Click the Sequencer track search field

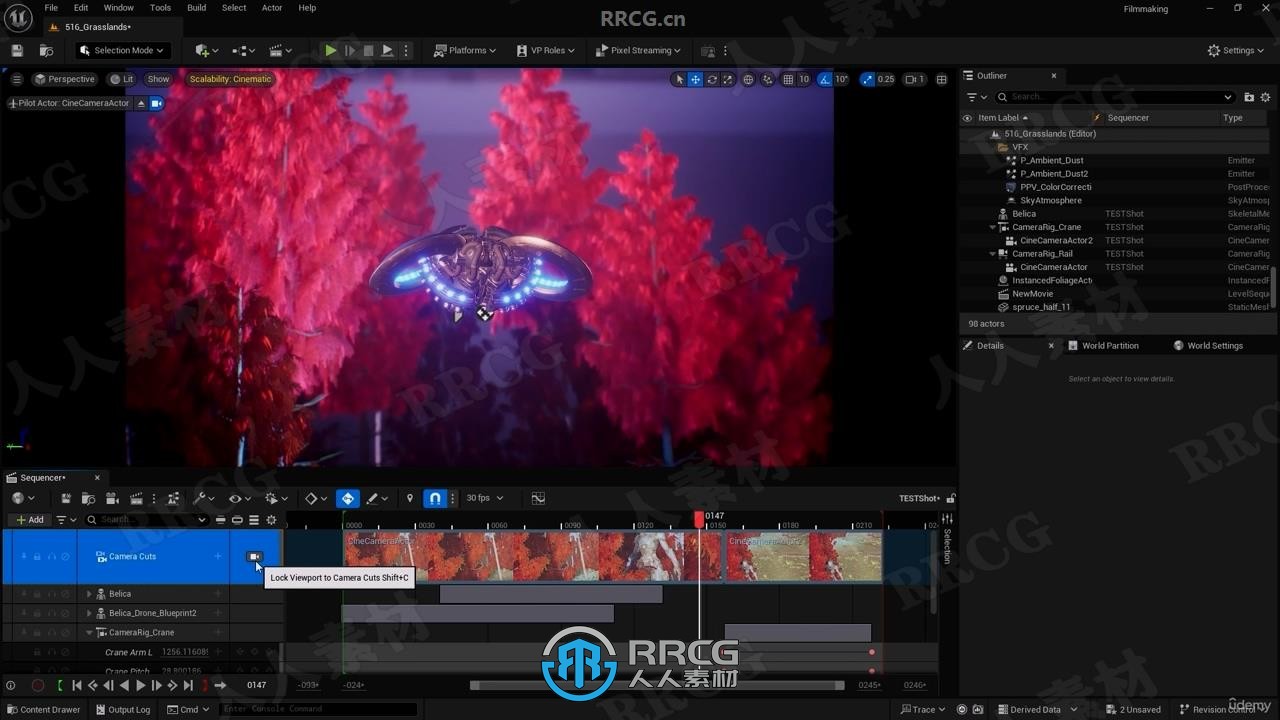[146, 520]
